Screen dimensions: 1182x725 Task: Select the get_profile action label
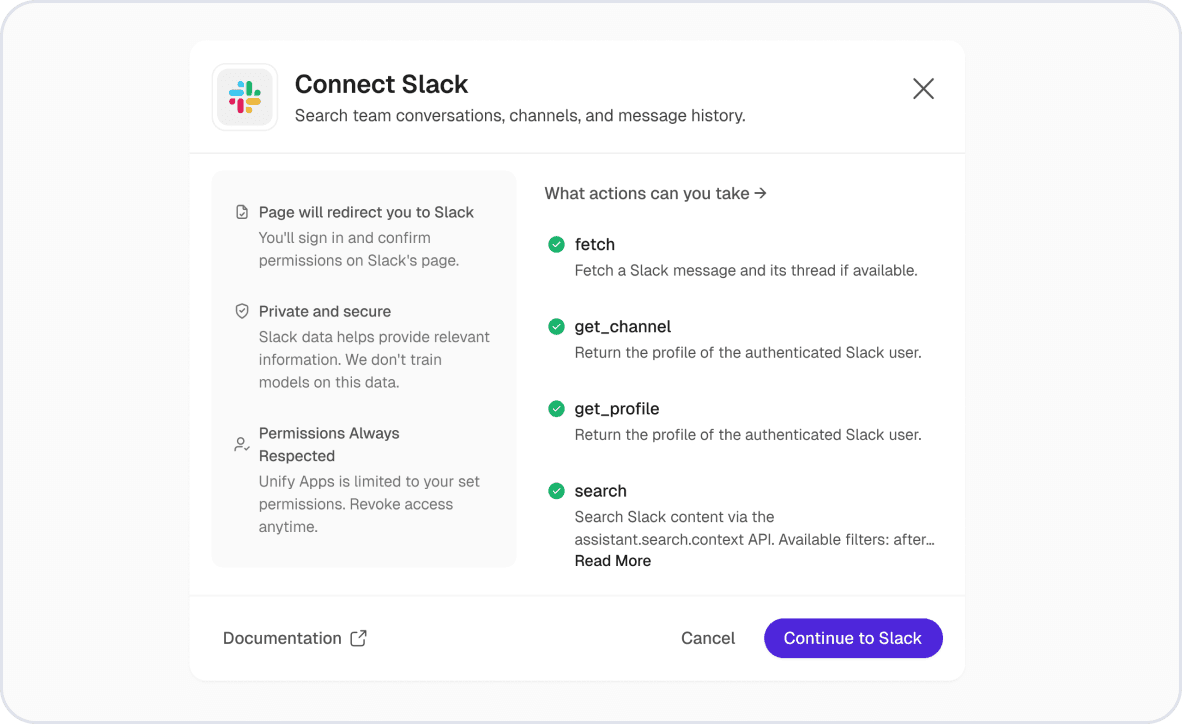616,408
